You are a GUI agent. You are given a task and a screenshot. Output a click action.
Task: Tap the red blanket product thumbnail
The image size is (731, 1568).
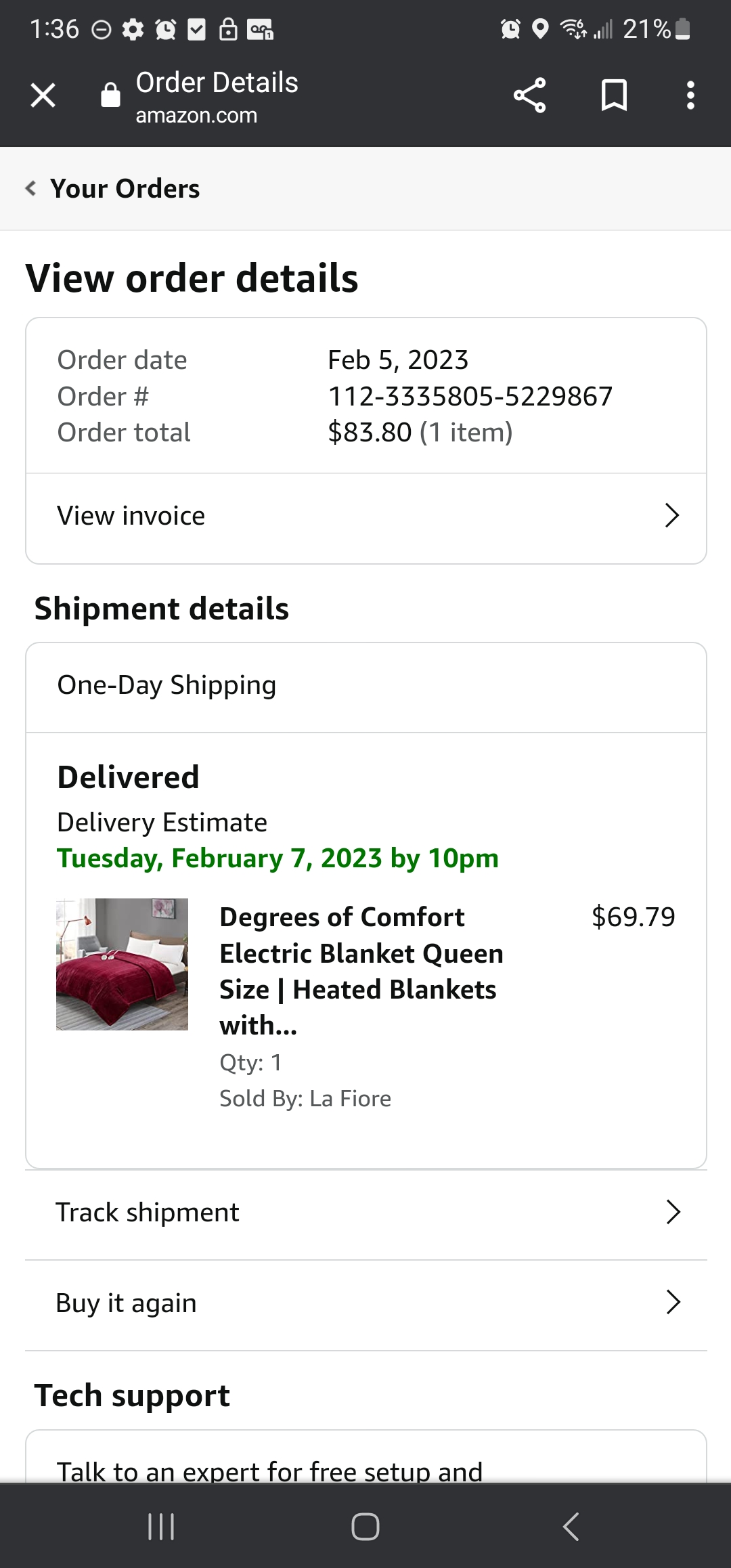click(122, 964)
